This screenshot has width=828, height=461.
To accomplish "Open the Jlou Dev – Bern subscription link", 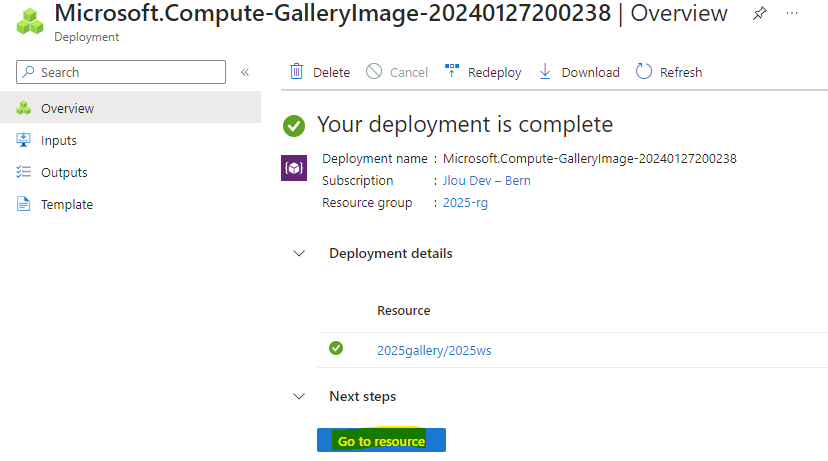I will (486, 181).
